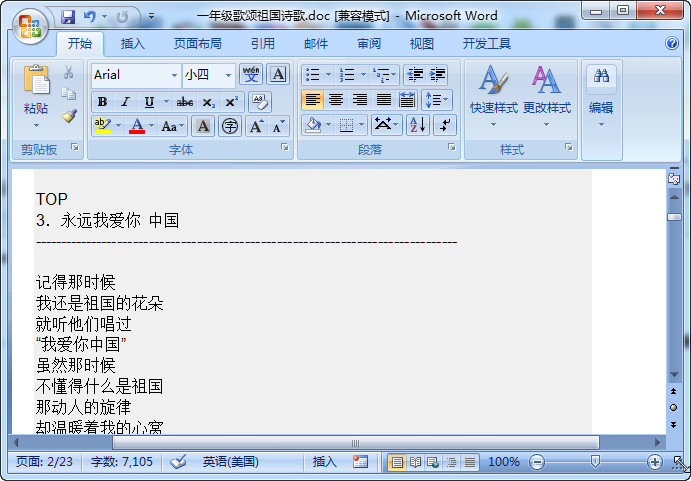Viewport: 691px width, 481px height.
Task: Open underline style dropdown arrow
Action: point(166,102)
